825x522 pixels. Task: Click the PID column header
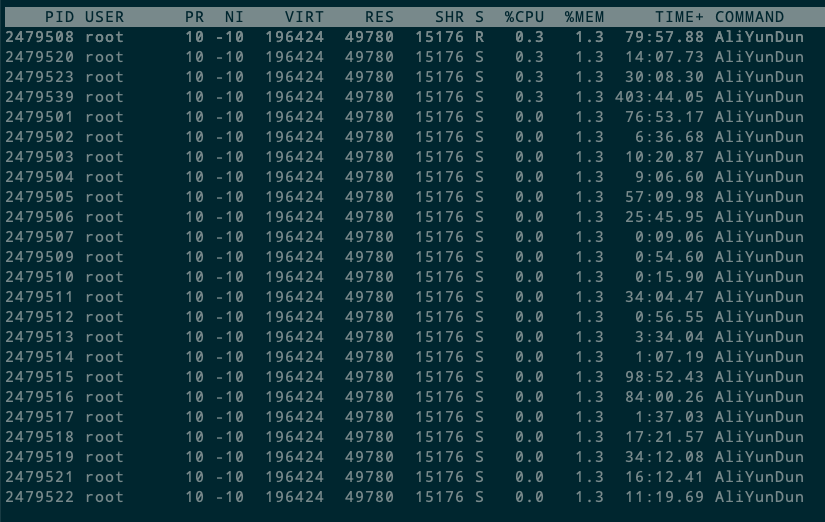click(x=59, y=17)
